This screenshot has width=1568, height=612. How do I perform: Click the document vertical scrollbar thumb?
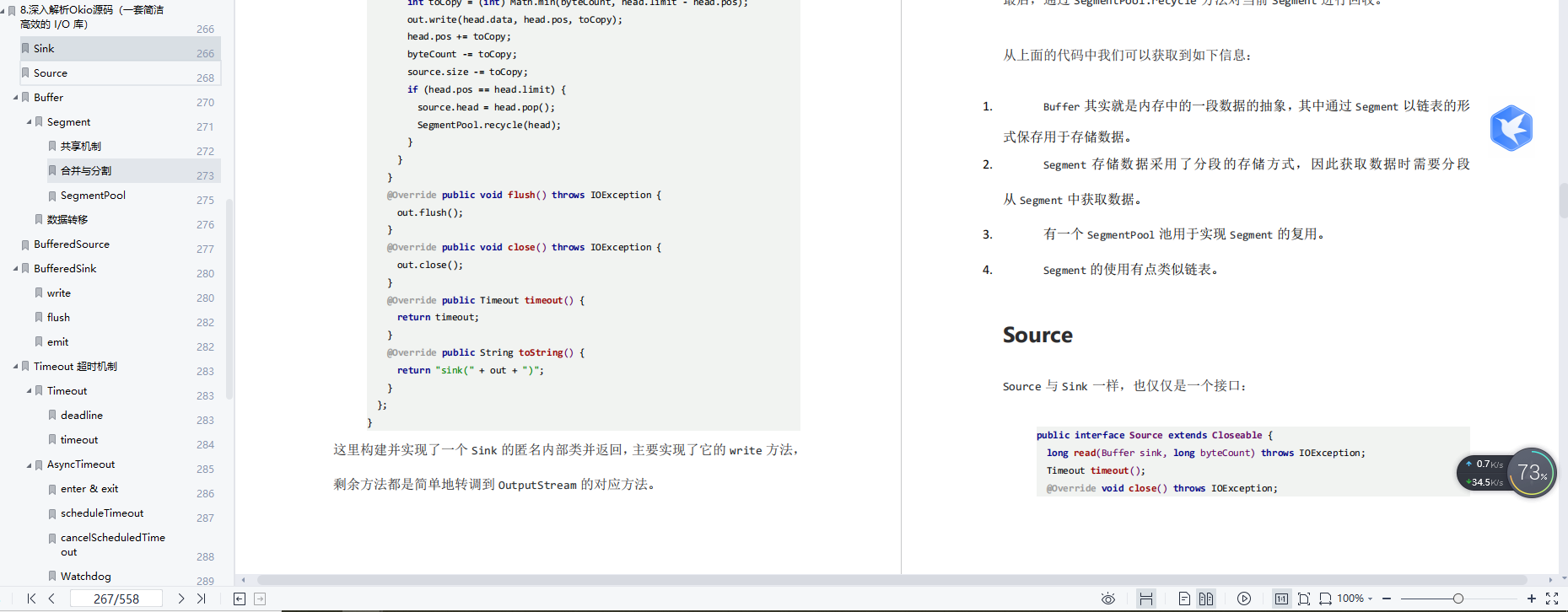pos(1563,201)
